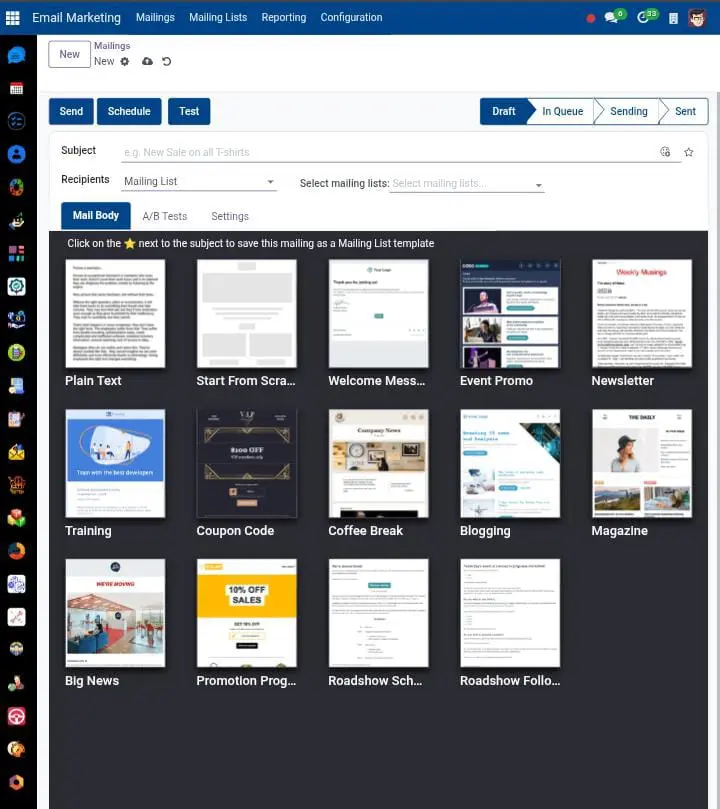The height and width of the screenshot is (809, 720).
Task: Open the orange hexagon app icon at bottom
Action: 17,782
